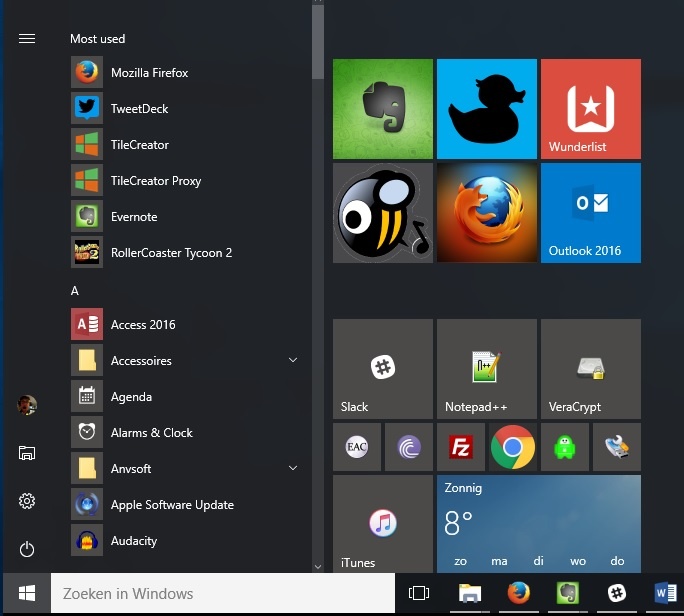The width and height of the screenshot is (684, 616).
Task: Open File Explorer from Start sidebar
Action: coord(27,453)
